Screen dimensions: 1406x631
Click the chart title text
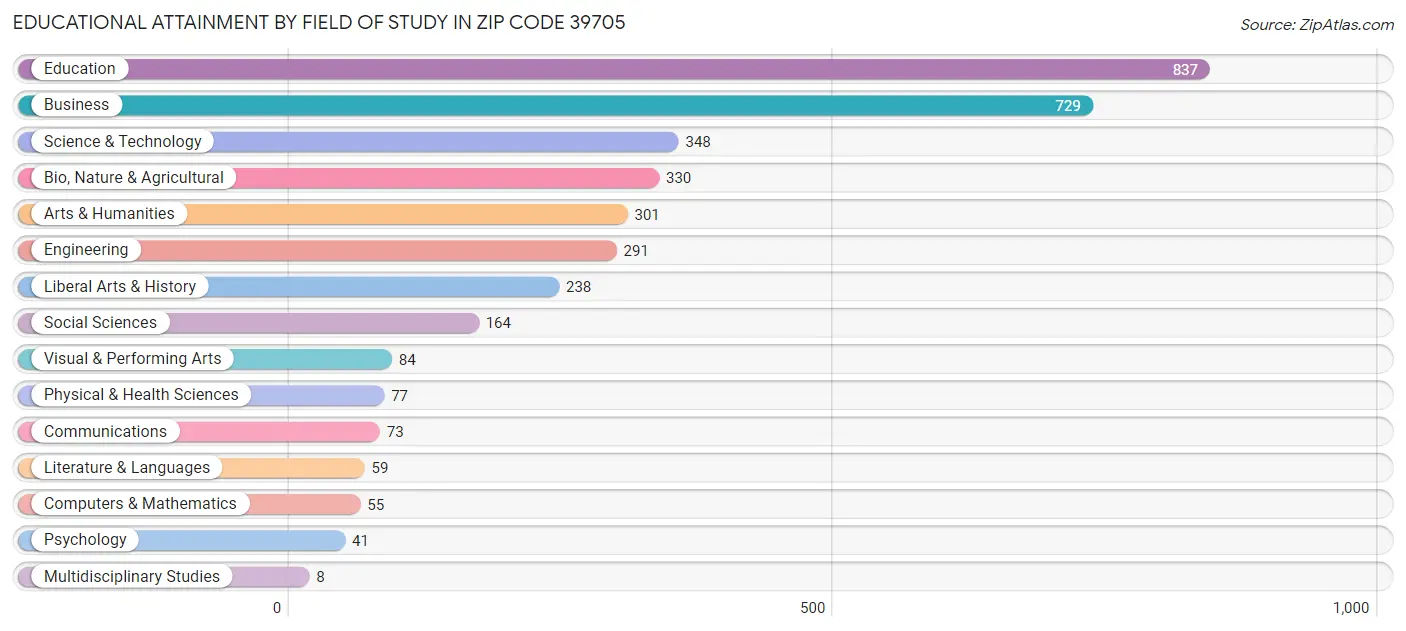[319, 22]
